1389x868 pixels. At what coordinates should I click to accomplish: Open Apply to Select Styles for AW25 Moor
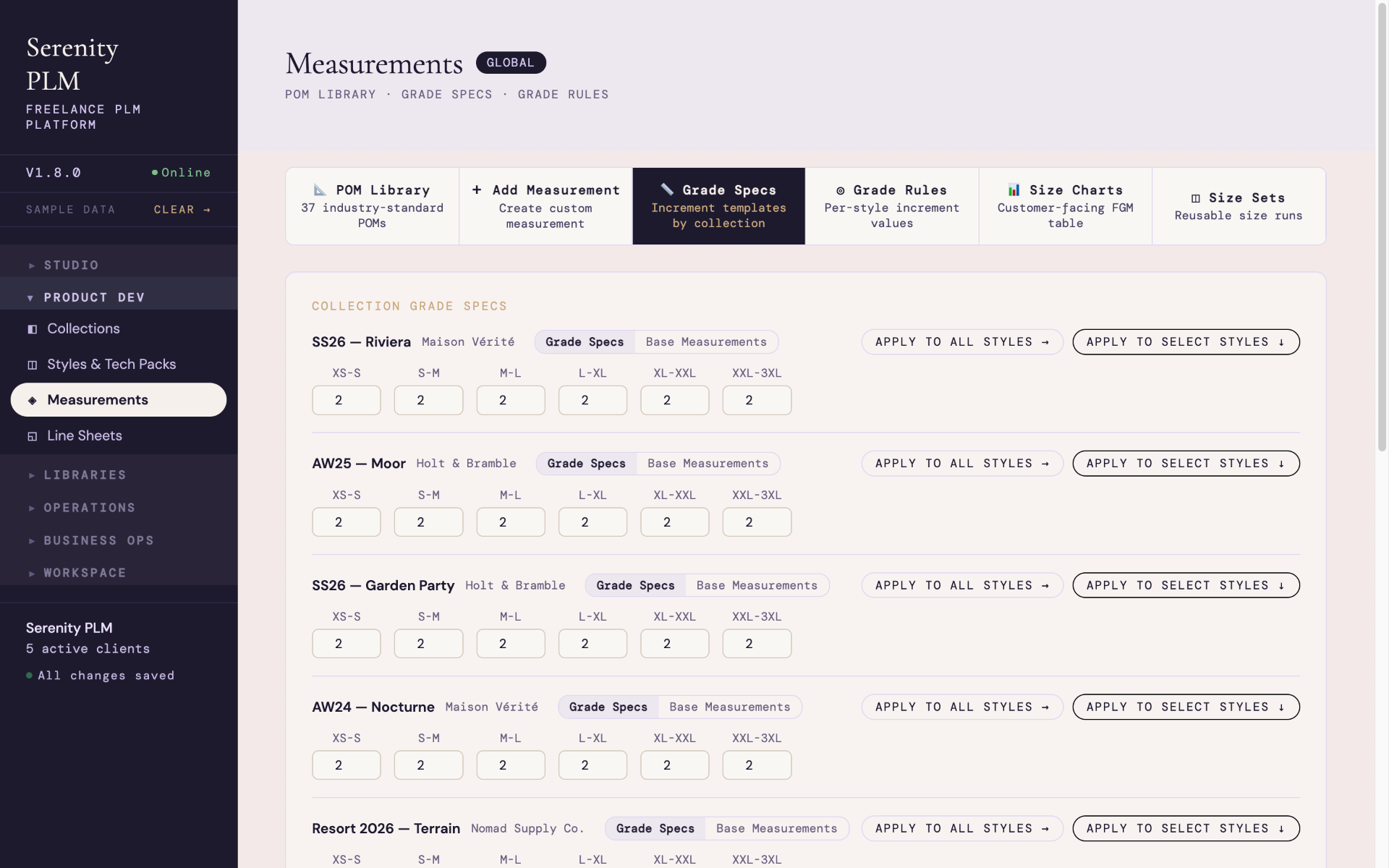pyautogui.click(x=1186, y=464)
